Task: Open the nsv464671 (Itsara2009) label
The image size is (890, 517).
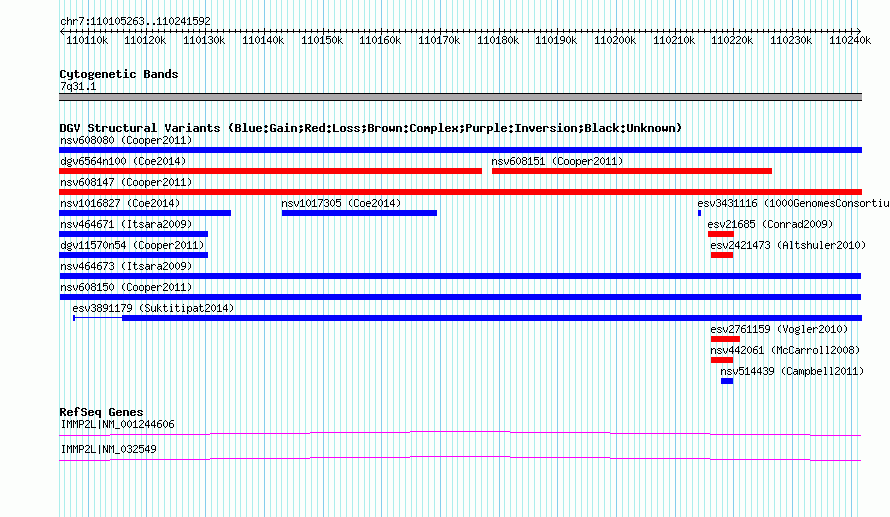Action: (126, 224)
